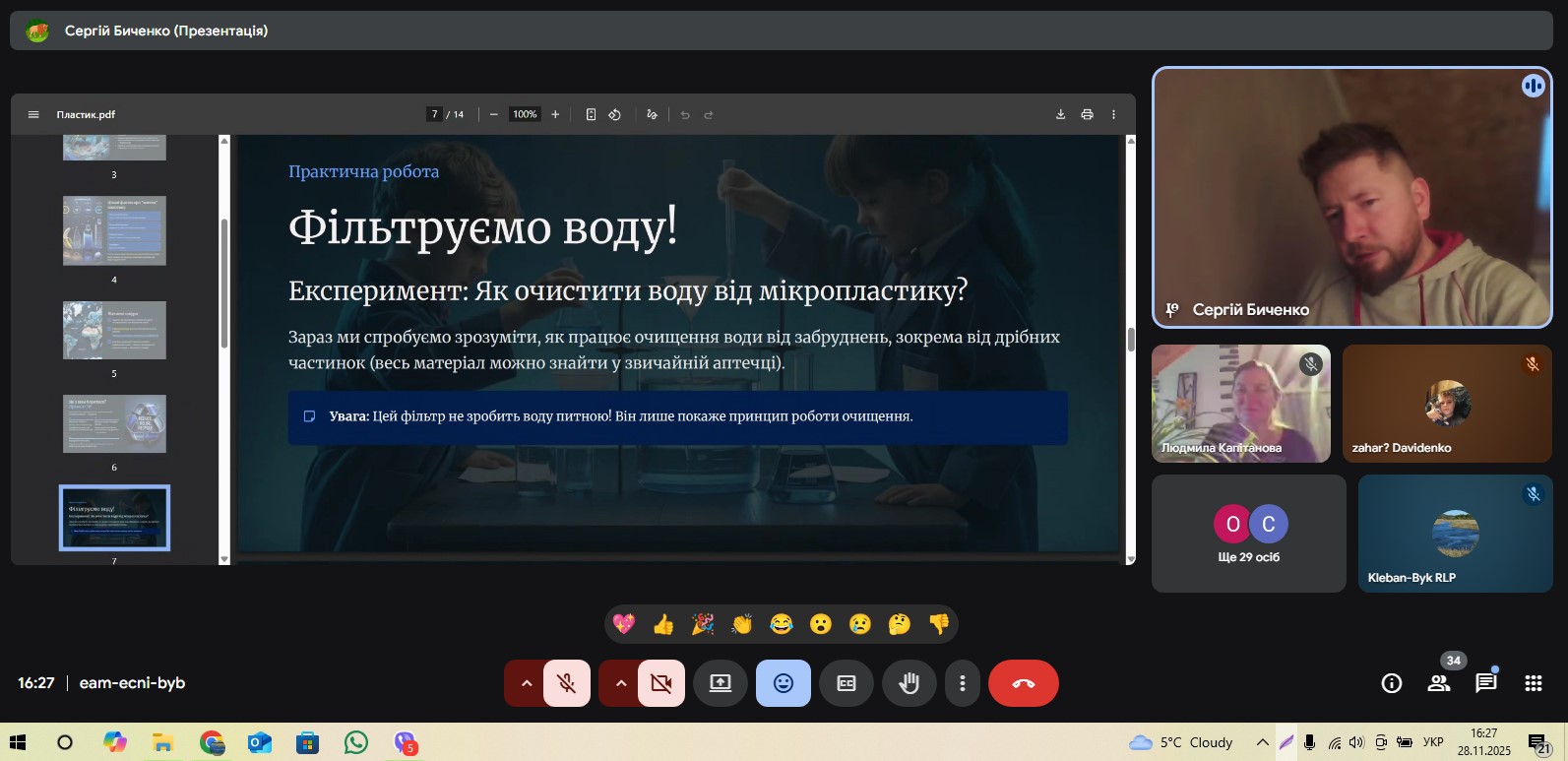The height and width of the screenshot is (761, 1568).
Task: Open the chat panel
Action: coord(1485,683)
